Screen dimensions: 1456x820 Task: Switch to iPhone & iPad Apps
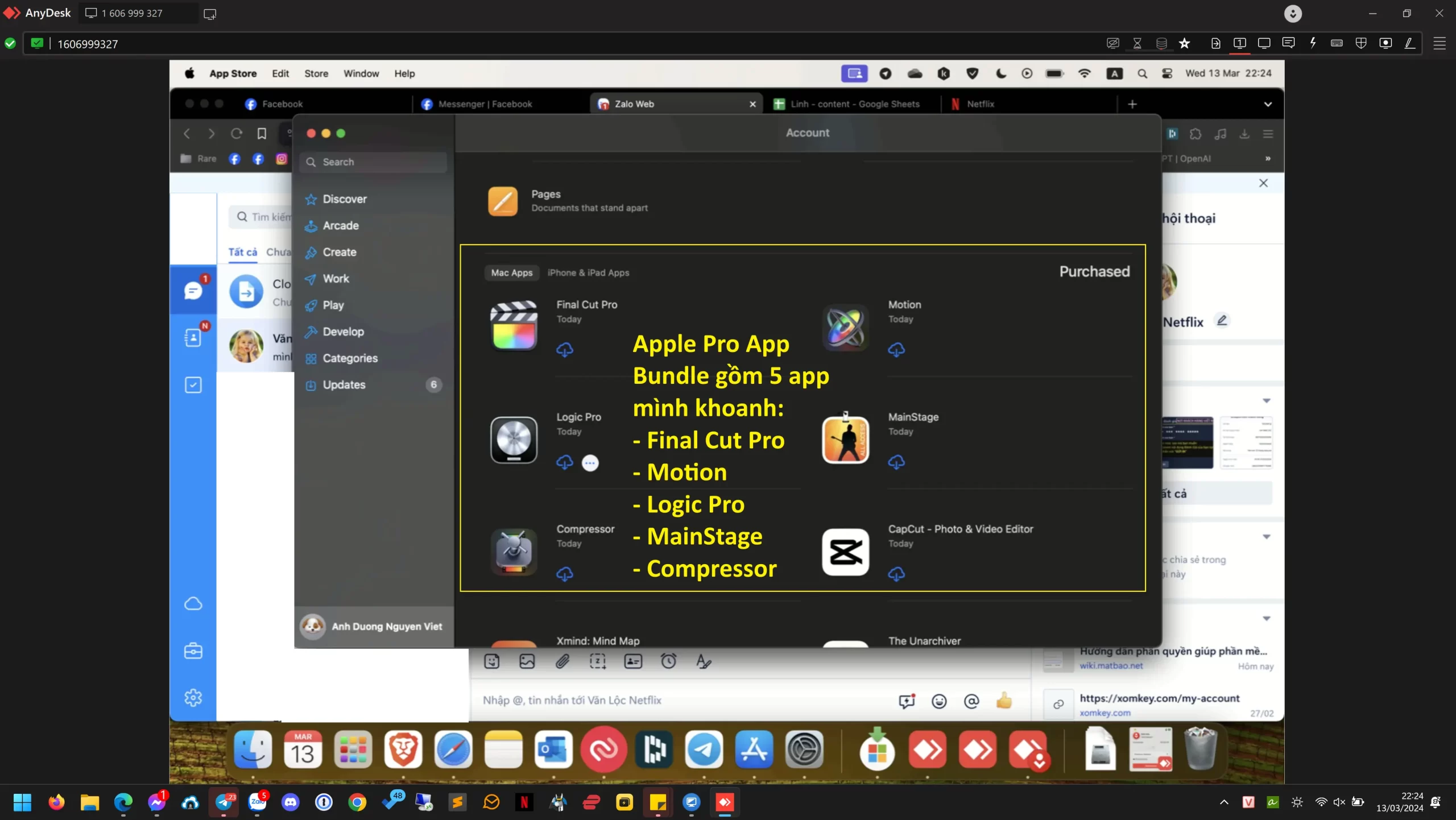pyautogui.click(x=588, y=273)
